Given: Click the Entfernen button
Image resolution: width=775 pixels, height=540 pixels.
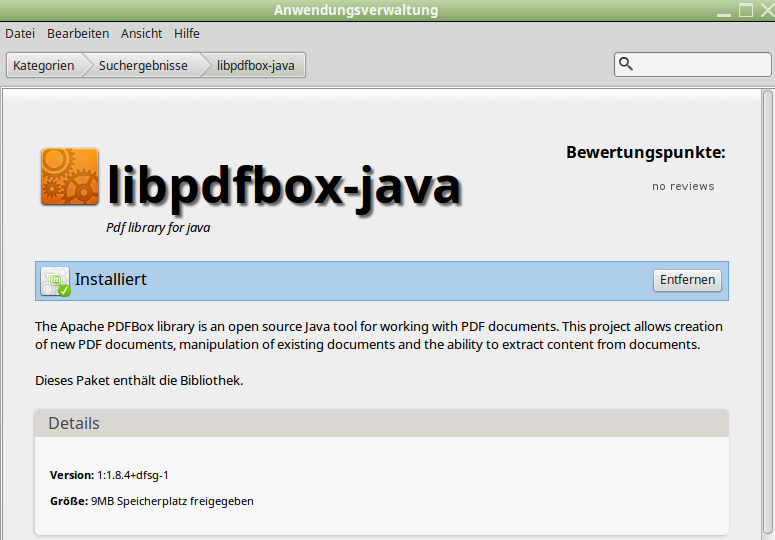Looking at the screenshot, I should tap(687, 280).
